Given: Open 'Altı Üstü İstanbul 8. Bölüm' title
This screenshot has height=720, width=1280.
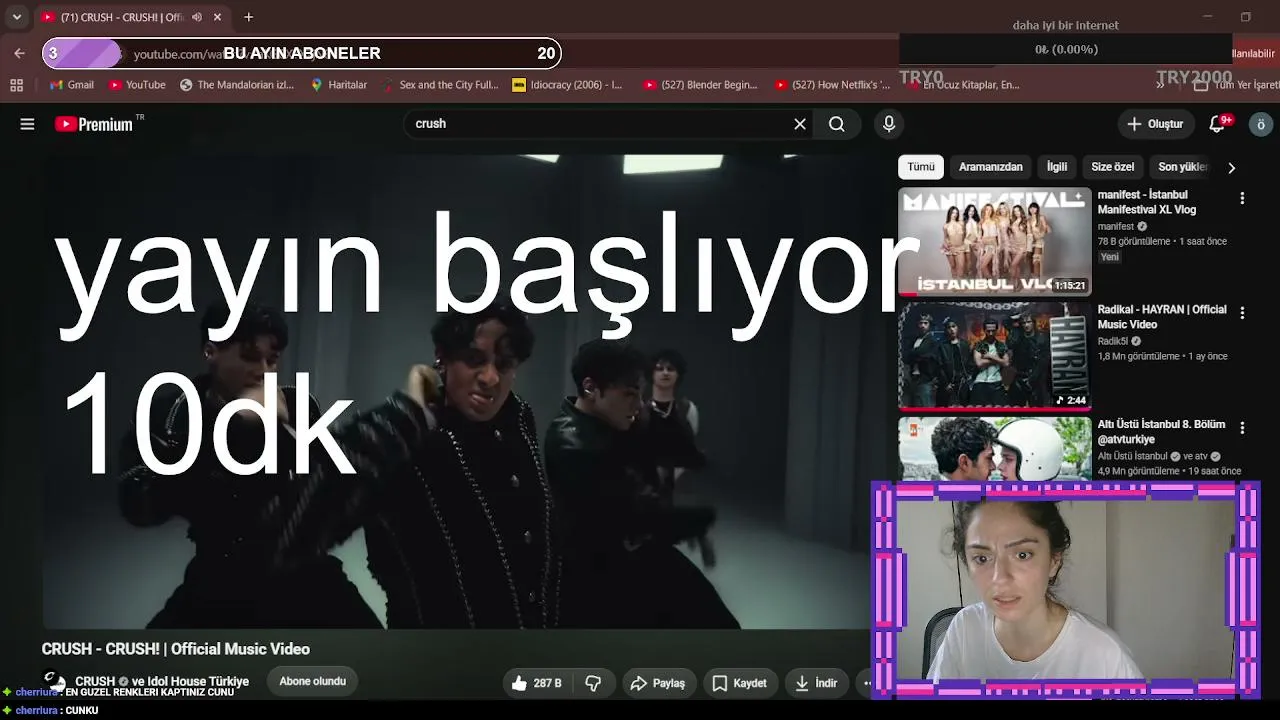Looking at the screenshot, I should click(x=1161, y=432).
